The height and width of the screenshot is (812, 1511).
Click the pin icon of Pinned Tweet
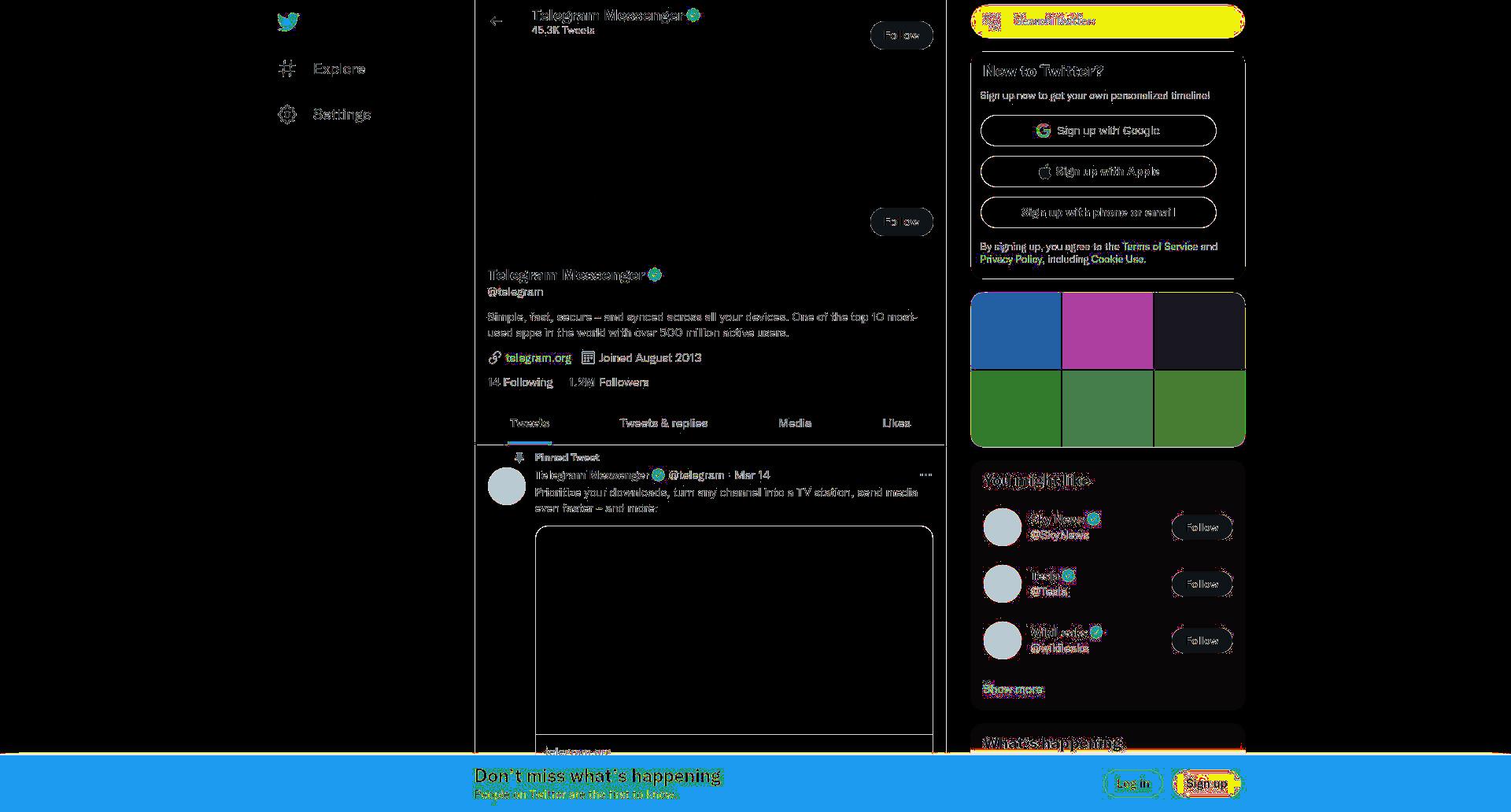point(519,457)
